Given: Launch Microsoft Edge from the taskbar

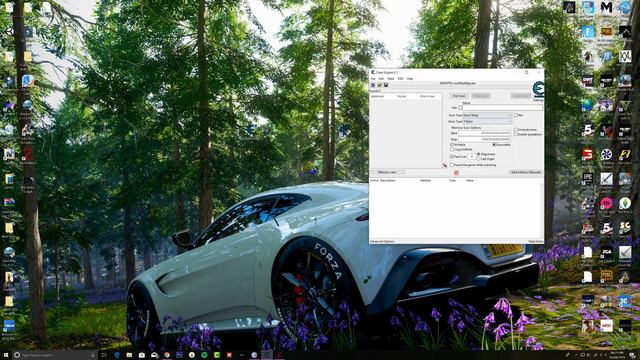Looking at the screenshot, I should [117, 355].
